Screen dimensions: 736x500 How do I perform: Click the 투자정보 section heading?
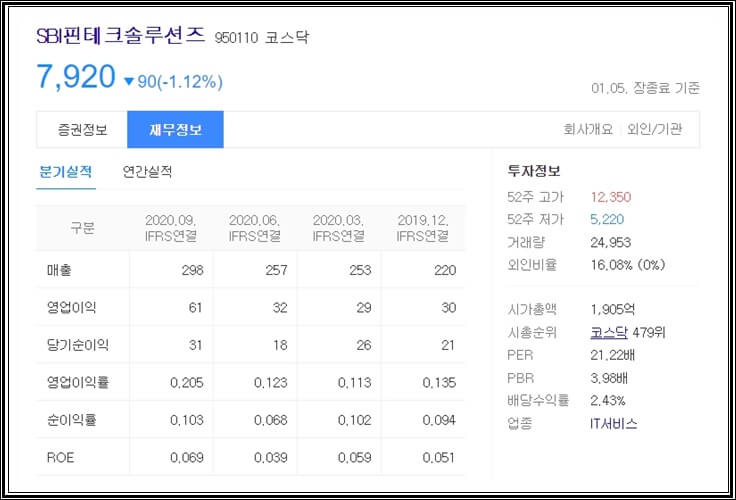(x=534, y=170)
